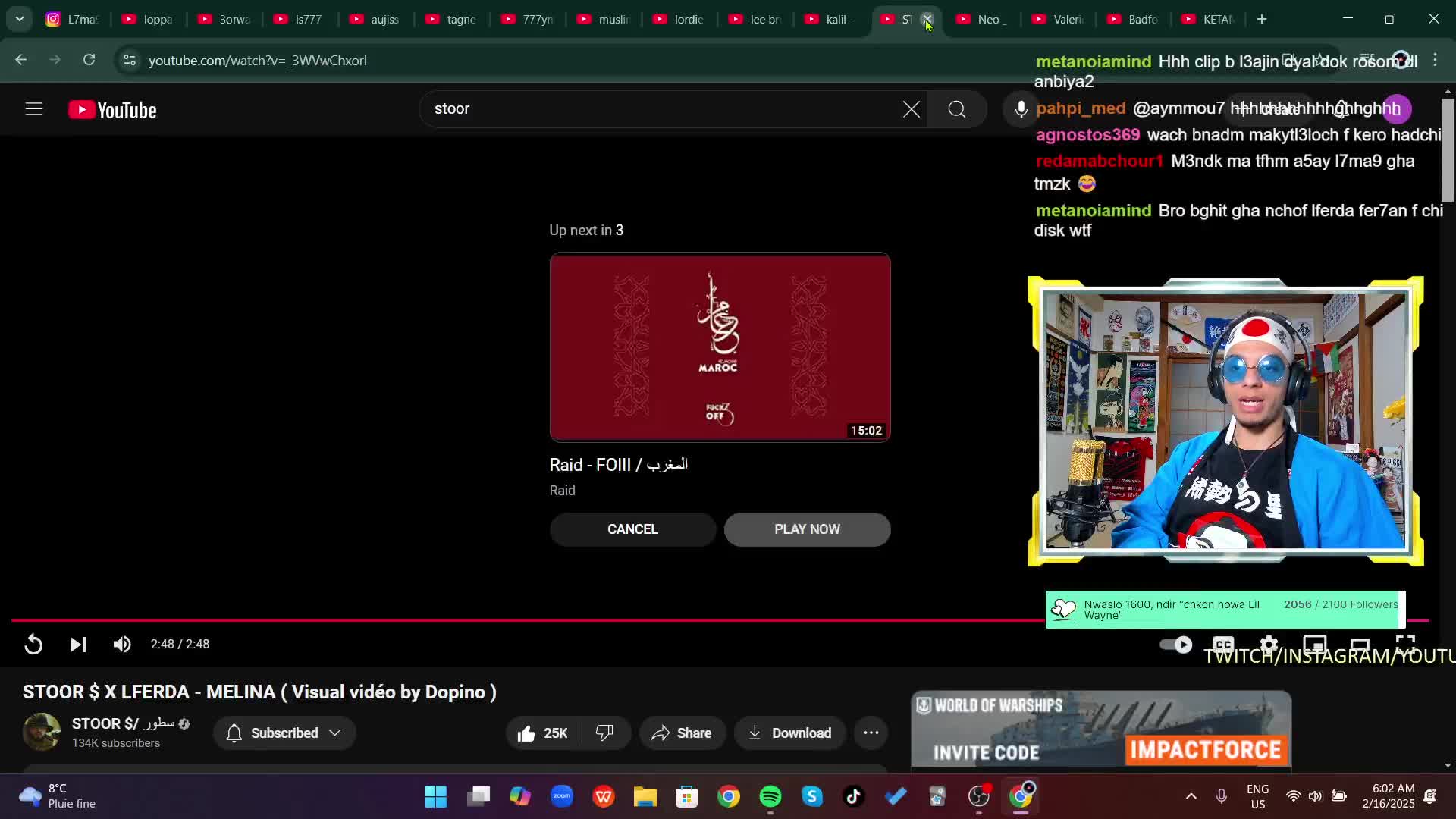This screenshot has height=819, width=1456.
Task: Switch to the miniplayer
Action: tap(1314, 645)
